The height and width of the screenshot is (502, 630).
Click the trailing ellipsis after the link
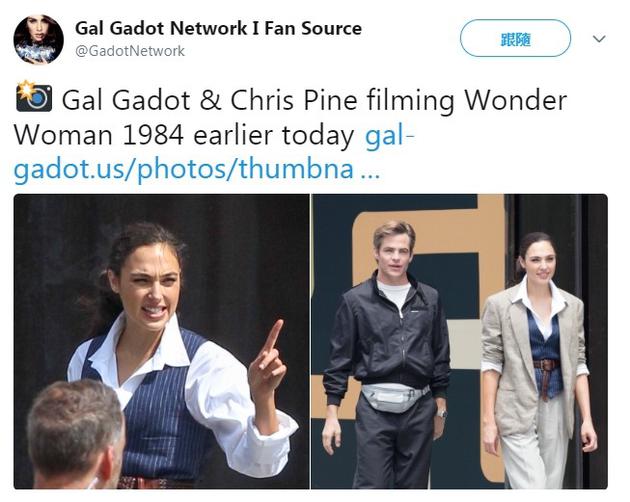pyautogui.click(x=370, y=174)
